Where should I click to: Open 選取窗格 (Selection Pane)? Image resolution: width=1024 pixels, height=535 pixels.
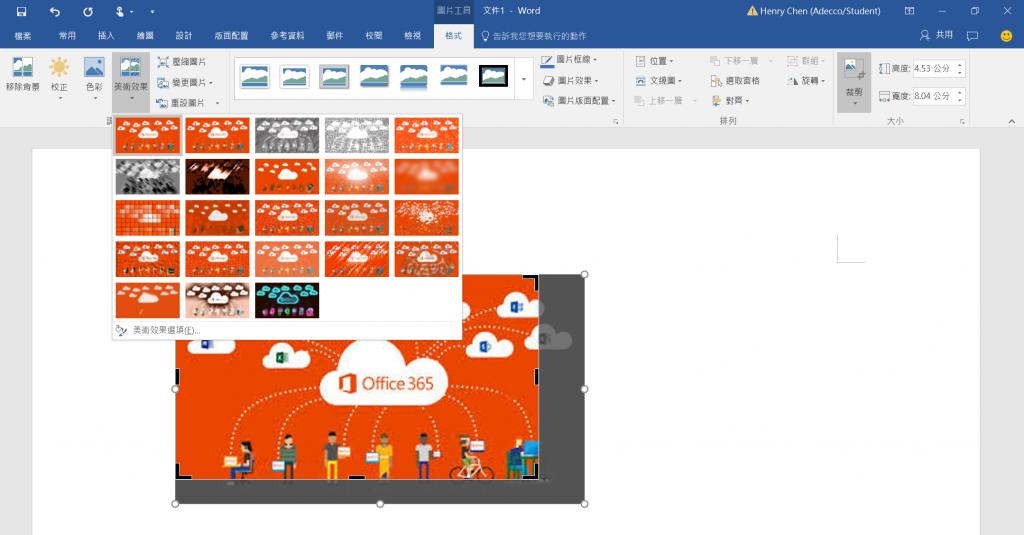coord(735,80)
